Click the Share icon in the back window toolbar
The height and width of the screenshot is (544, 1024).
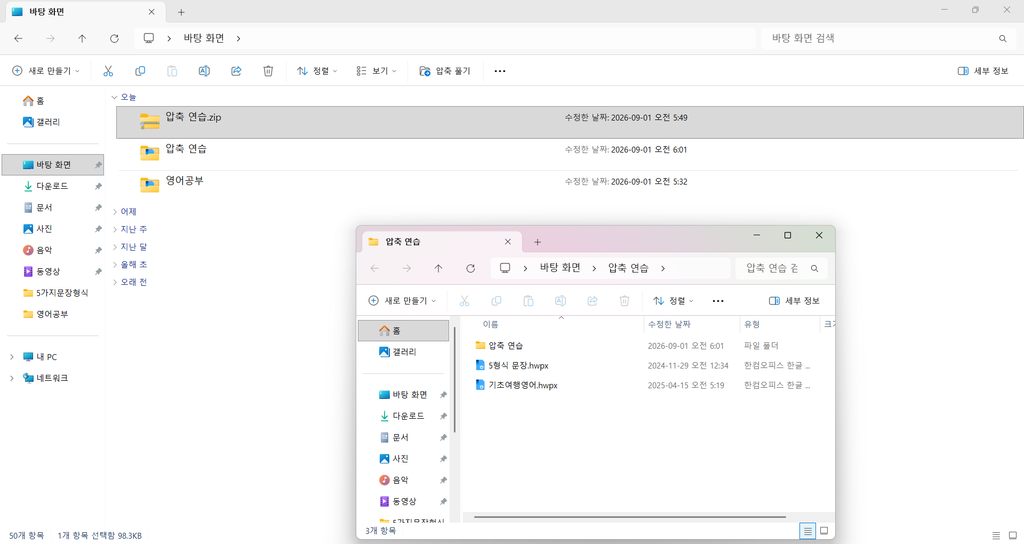(x=236, y=71)
